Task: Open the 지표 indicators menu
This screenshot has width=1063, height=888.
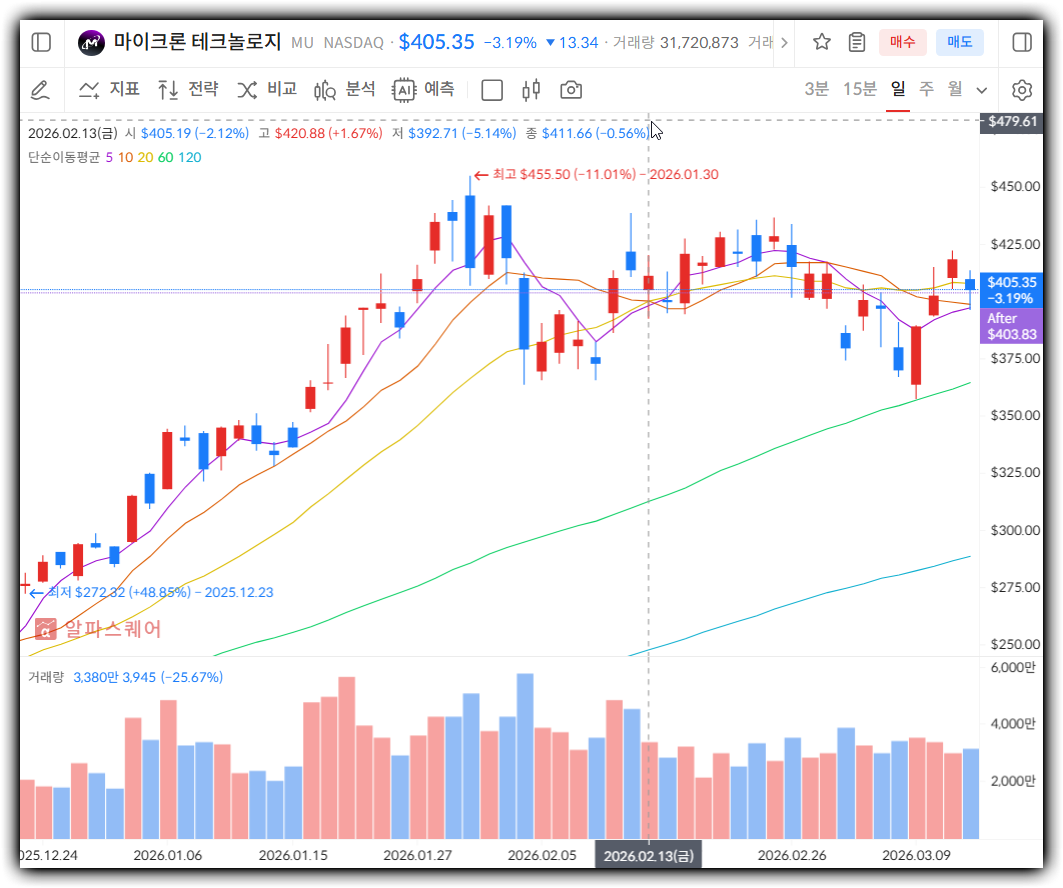Action: [109, 90]
